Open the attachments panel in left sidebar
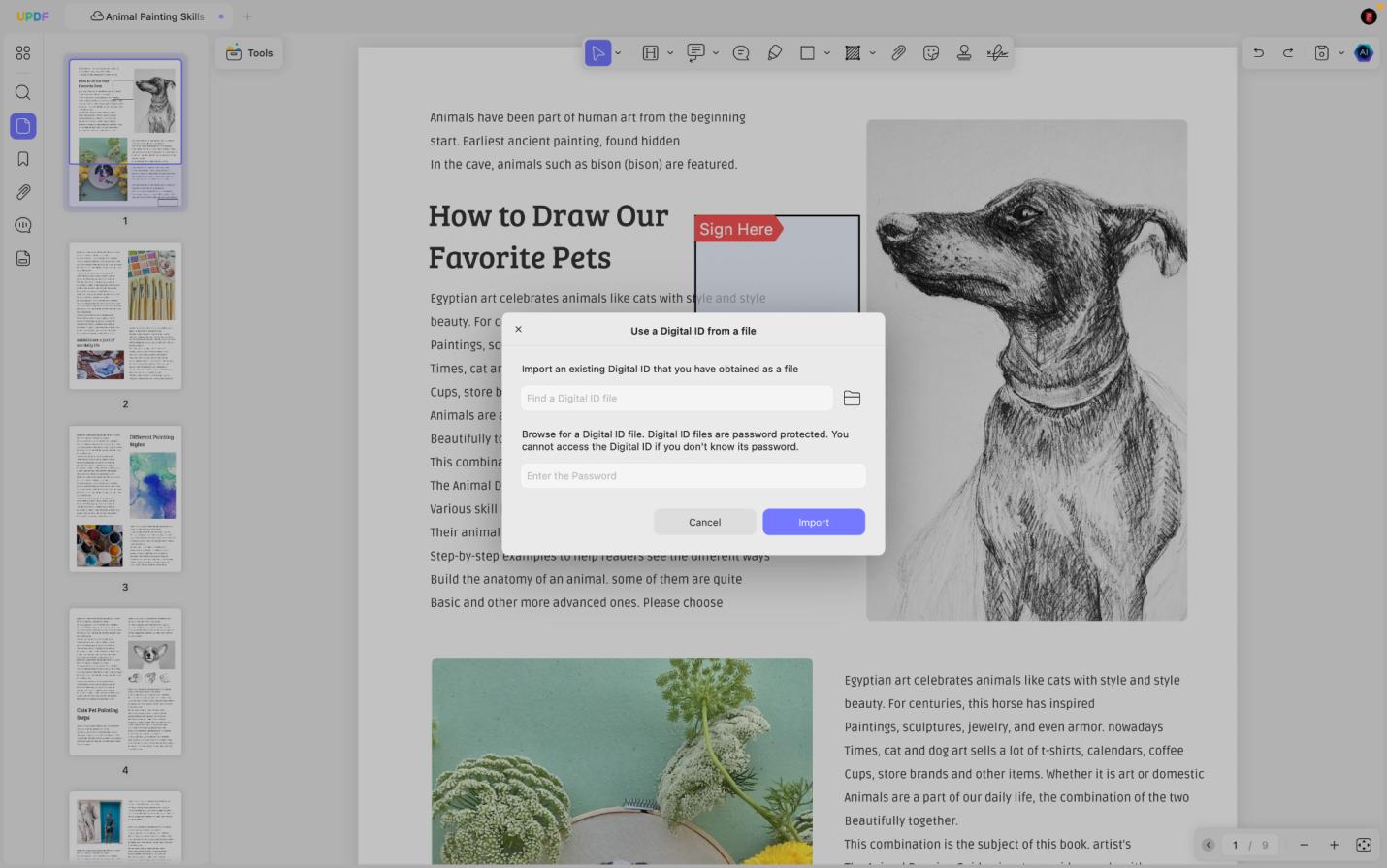This screenshot has height=868, width=1387. (23, 192)
